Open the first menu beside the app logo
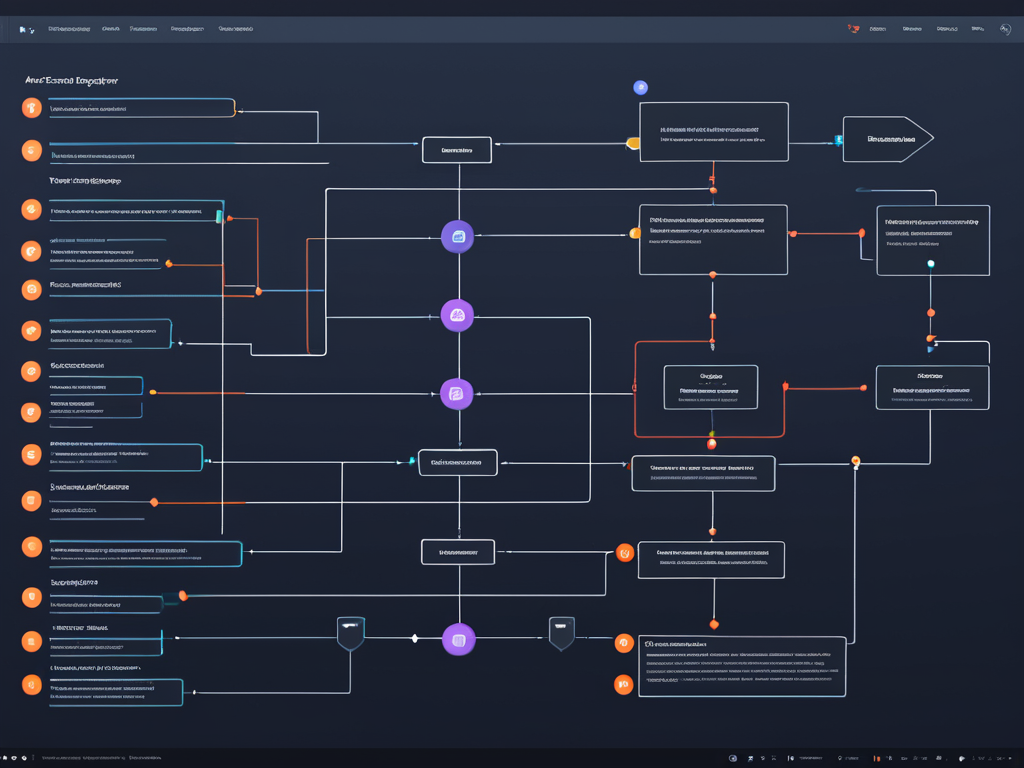 tap(69, 30)
